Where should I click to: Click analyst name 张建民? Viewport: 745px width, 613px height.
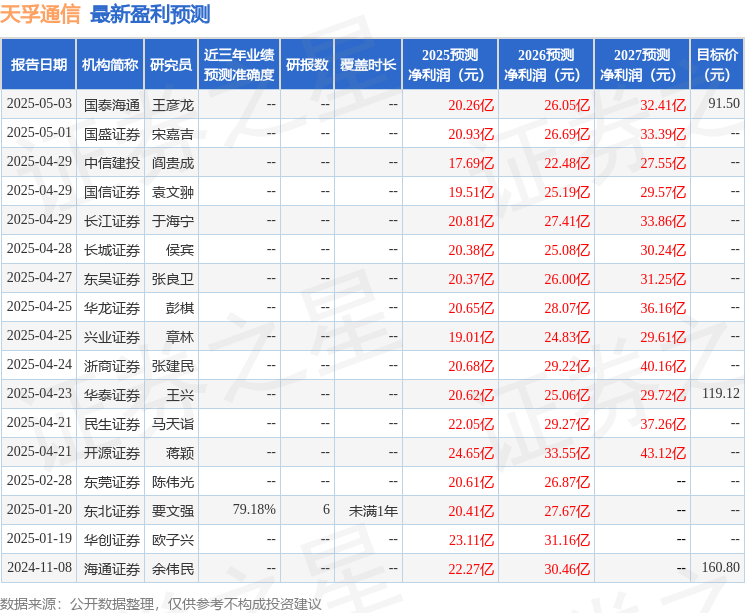coord(173,366)
